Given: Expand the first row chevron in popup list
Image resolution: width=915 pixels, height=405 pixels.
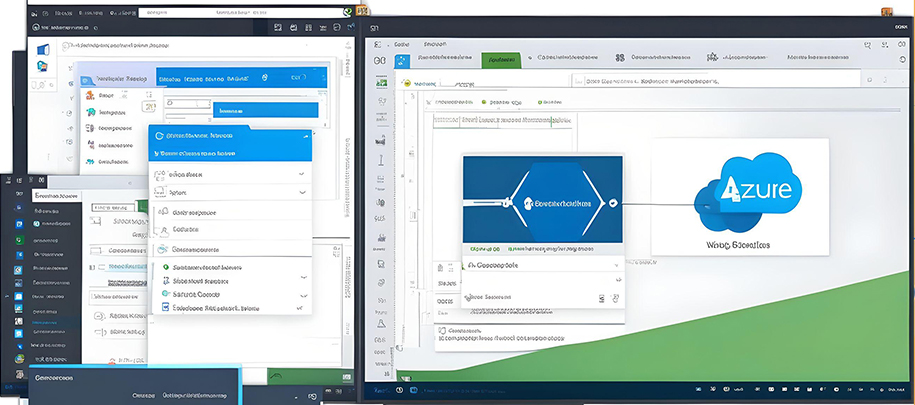Looking at the screenshot, I should [x=302, y=174].
